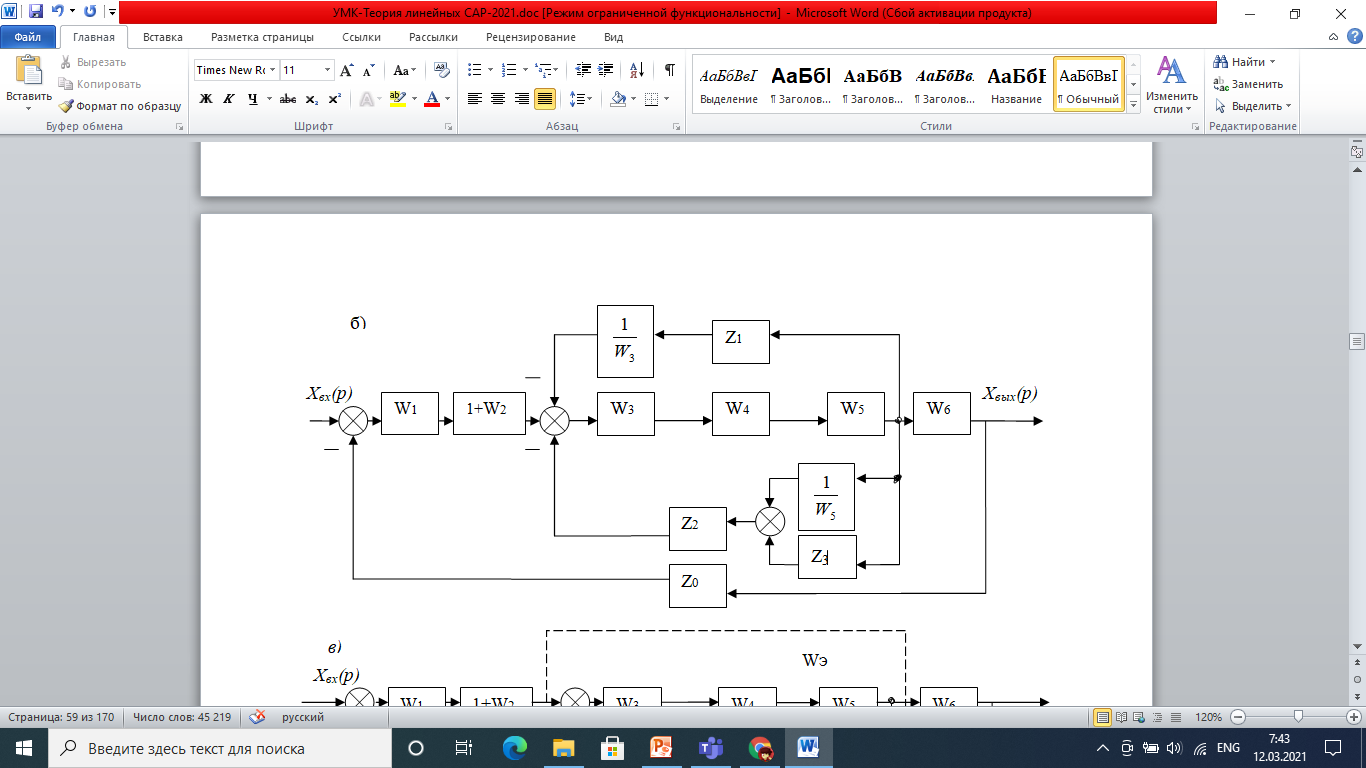Expand the styles gallery
The image size is (1366, 768).
pos(1133,104)
